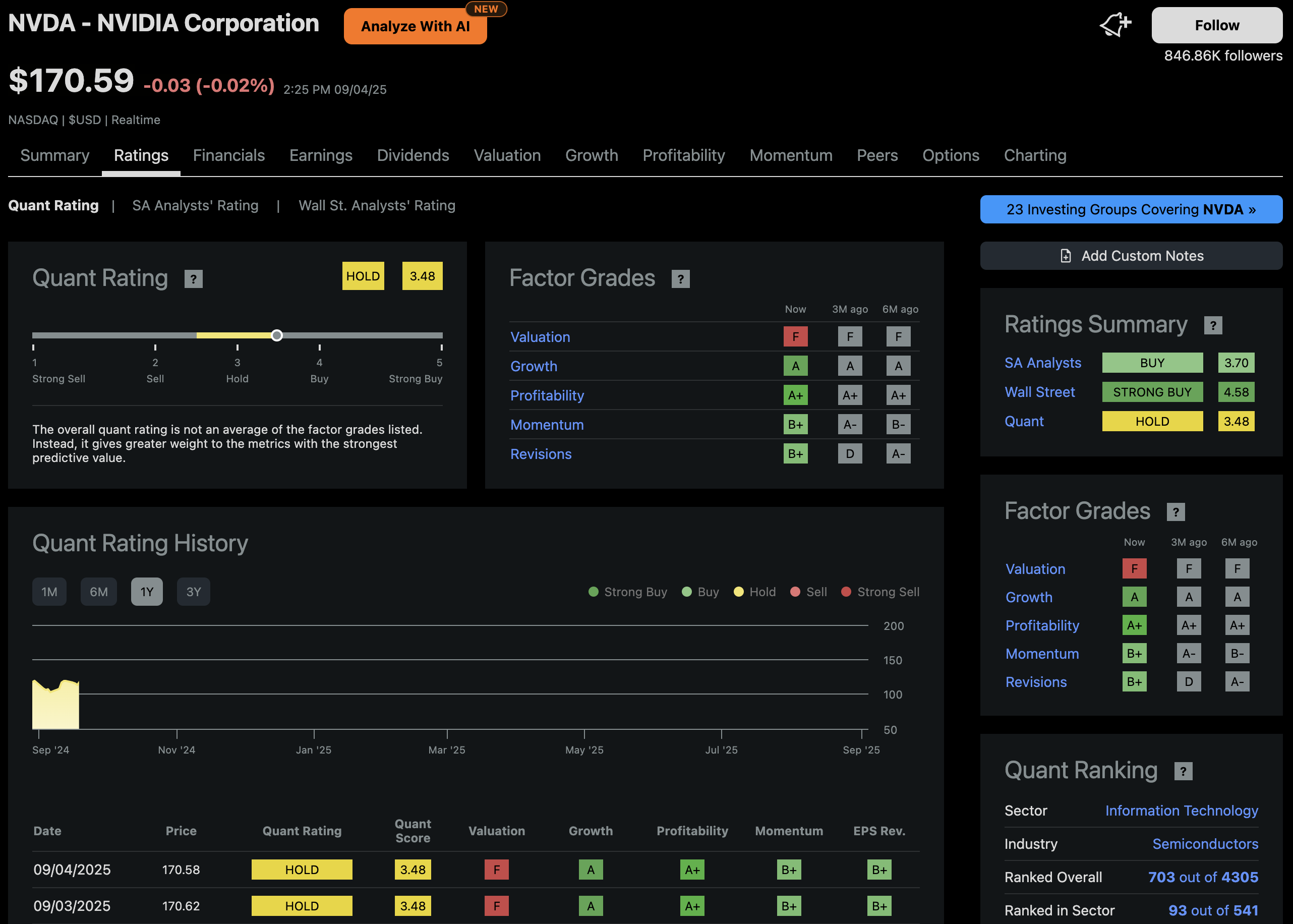This screenshot has height=924, width=1293.
Task: Open the Financials tab
Action: (228, 155)
